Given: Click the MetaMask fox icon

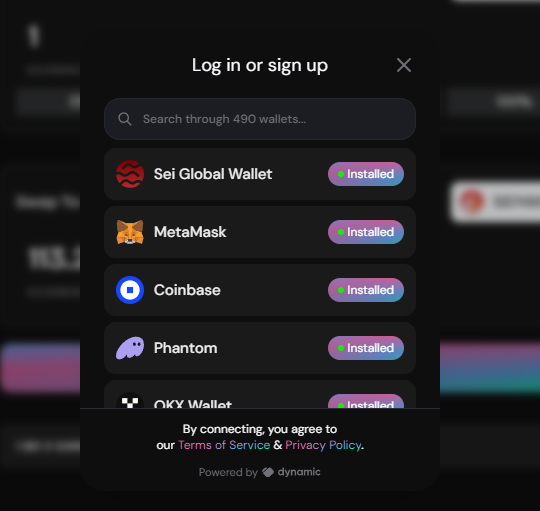Looking at the screenshot, I should 130,232.
